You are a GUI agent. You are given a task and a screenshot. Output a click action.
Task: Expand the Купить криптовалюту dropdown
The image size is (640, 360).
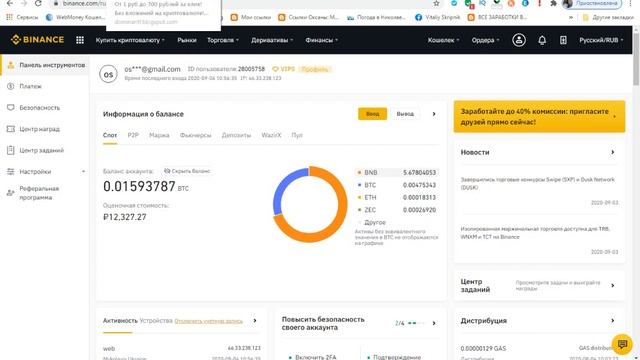[x=130, y=40]
